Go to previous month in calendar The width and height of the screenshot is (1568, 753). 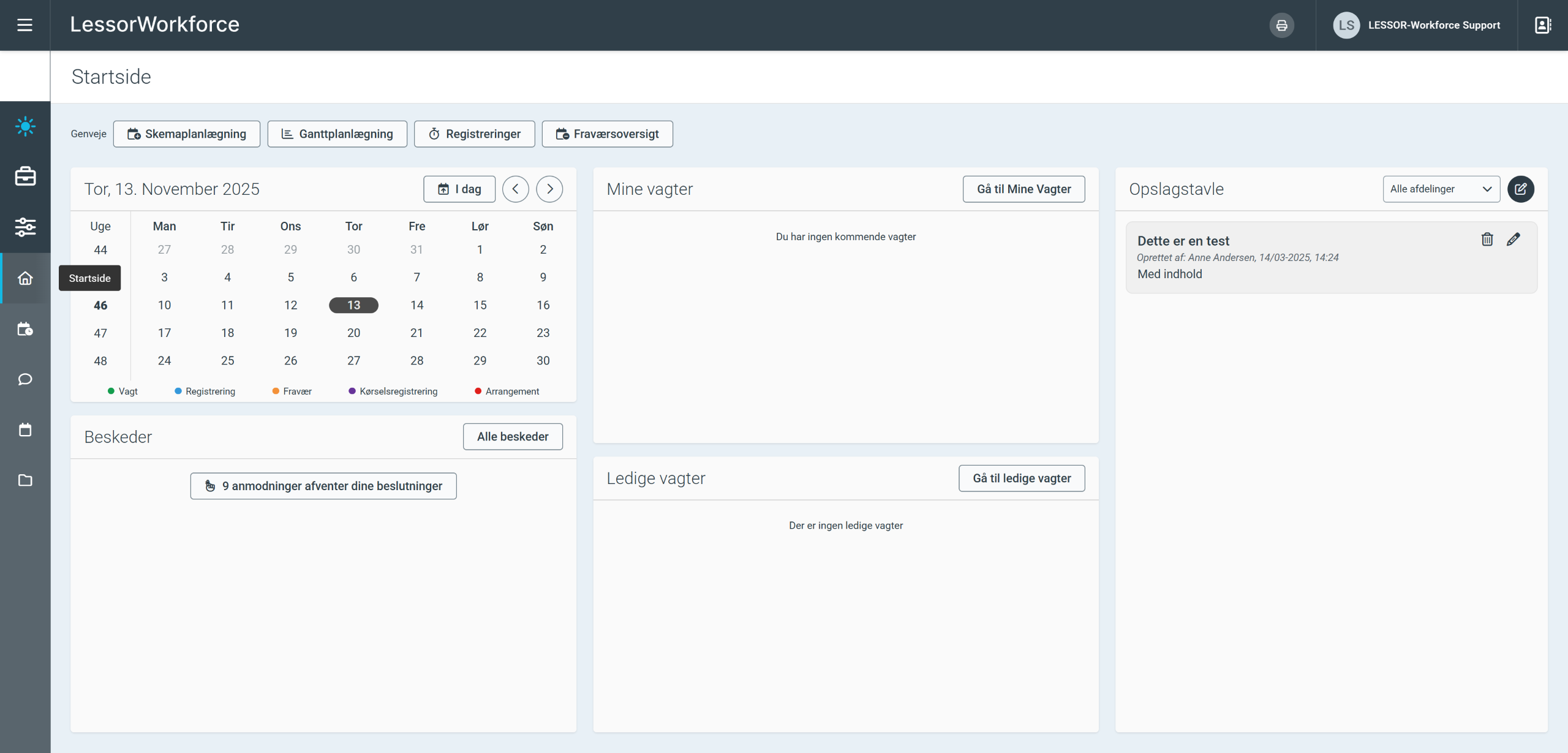click(x=515, y=189)
